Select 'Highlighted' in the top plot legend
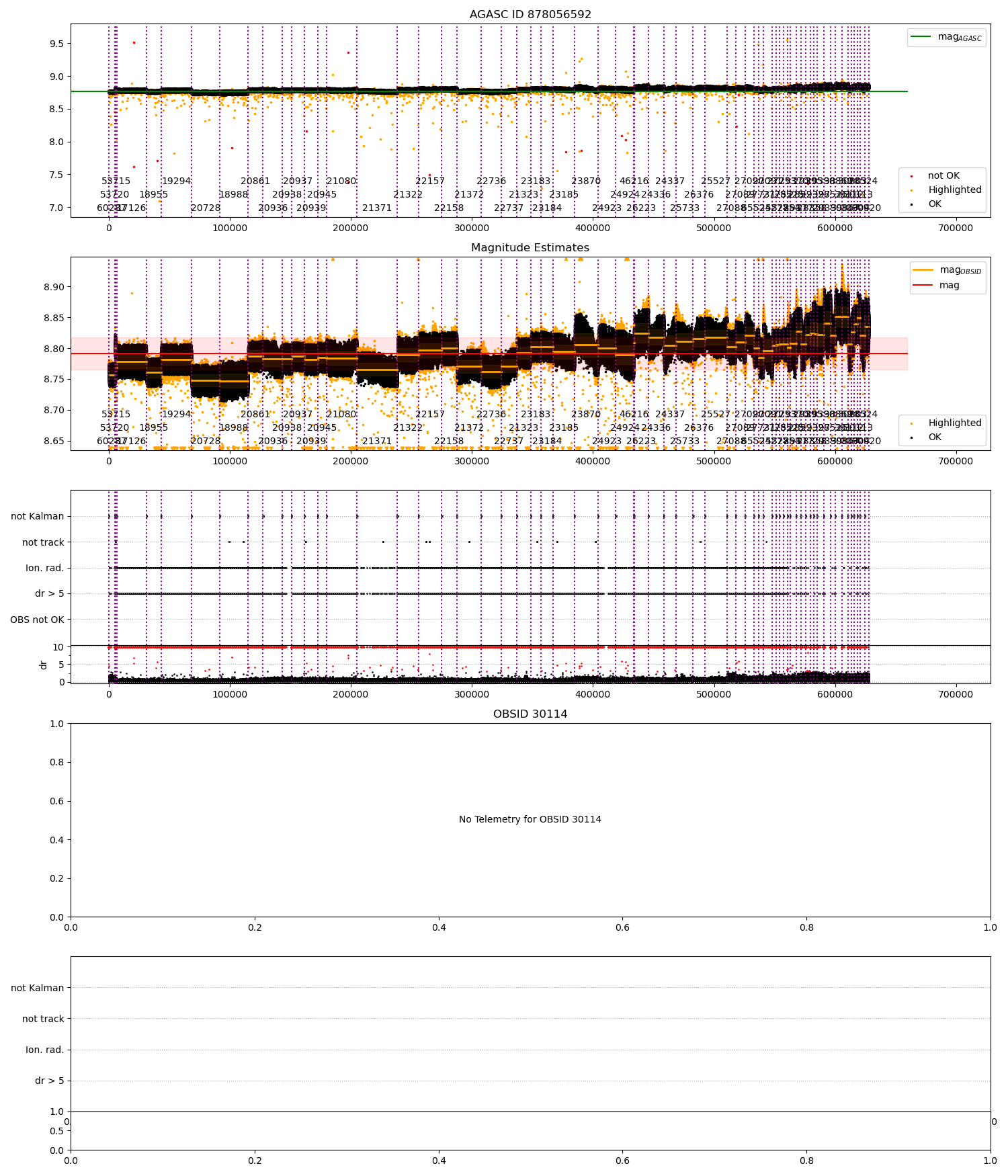The width and height of the screenshot is (1008, 1176). pos(947,190)
